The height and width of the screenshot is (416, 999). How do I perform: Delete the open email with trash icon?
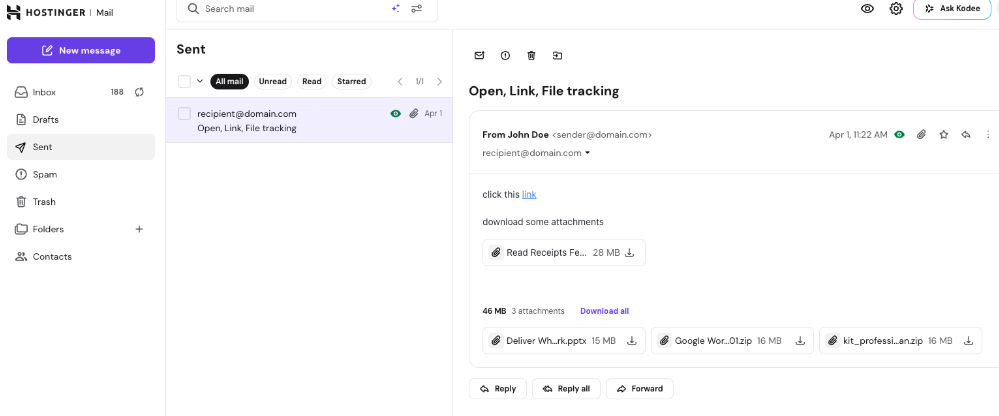click(x=531, y=56)
